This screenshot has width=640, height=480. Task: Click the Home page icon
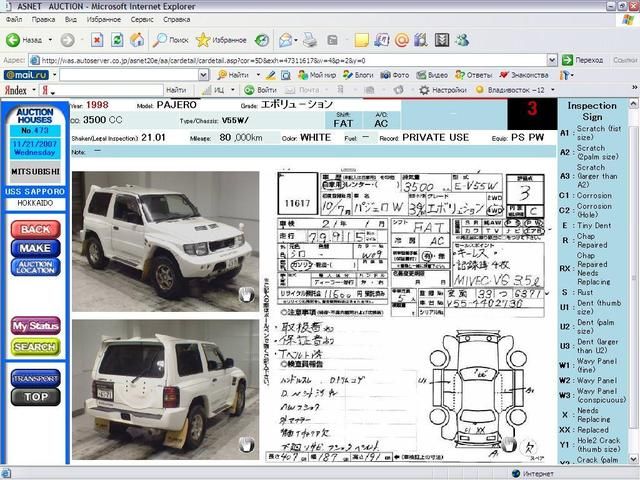coord(137,40)
